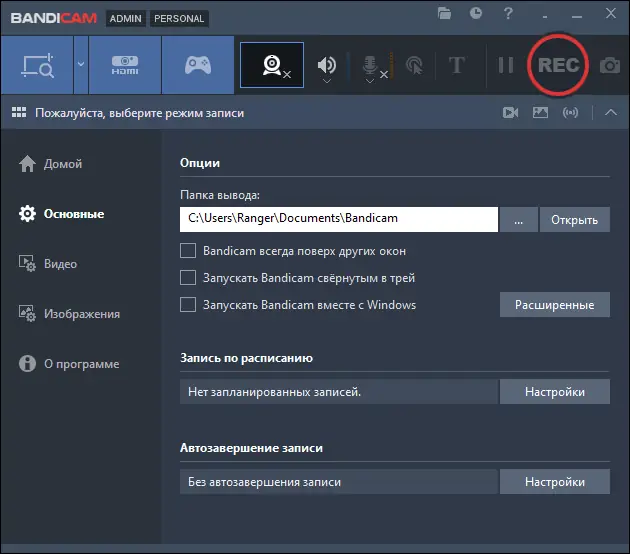Enable Bandicam always on top checkbox
Image resolution: width=630 pixels, height=554 pixels.
pos(188,251)
